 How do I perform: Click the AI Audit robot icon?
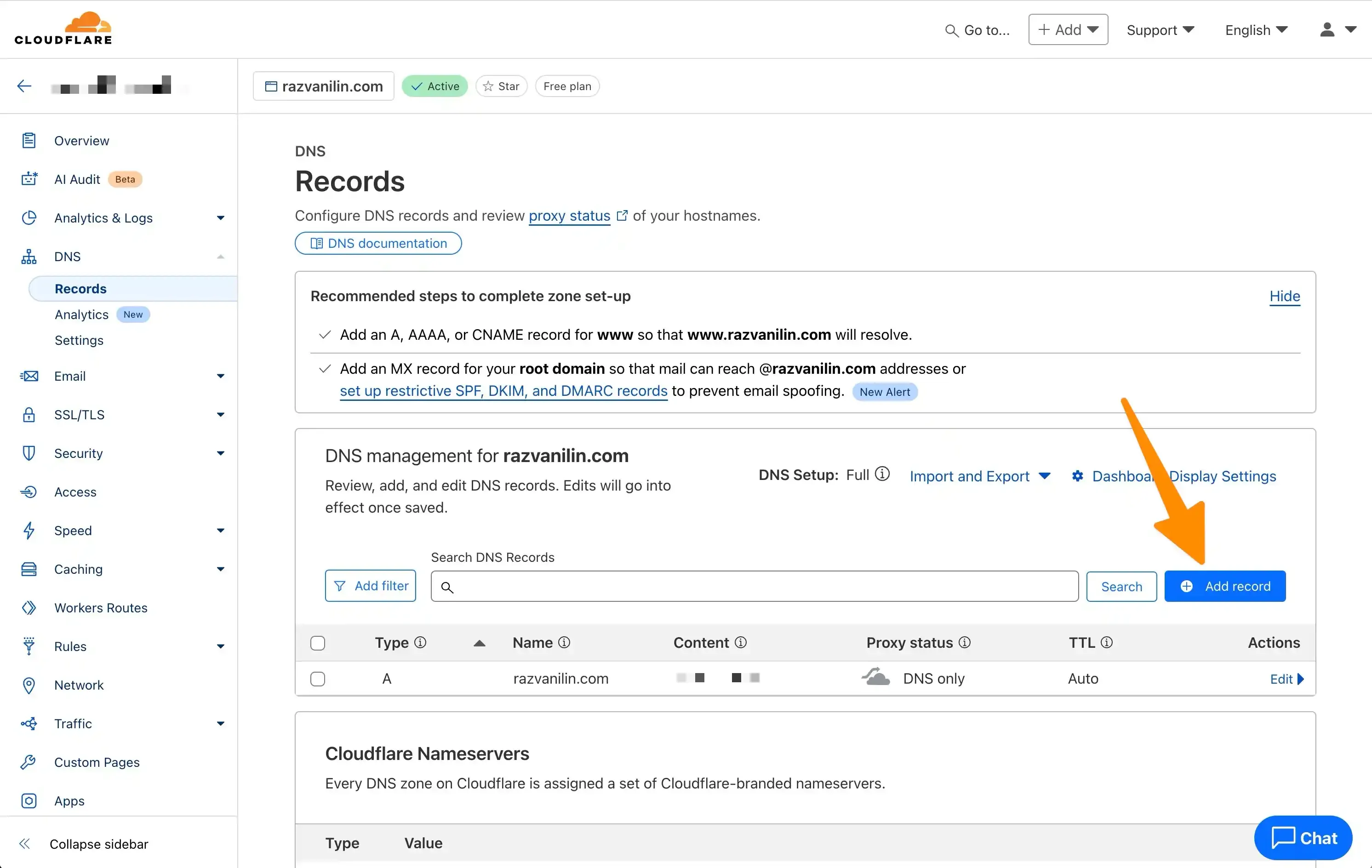pos(29,179)
